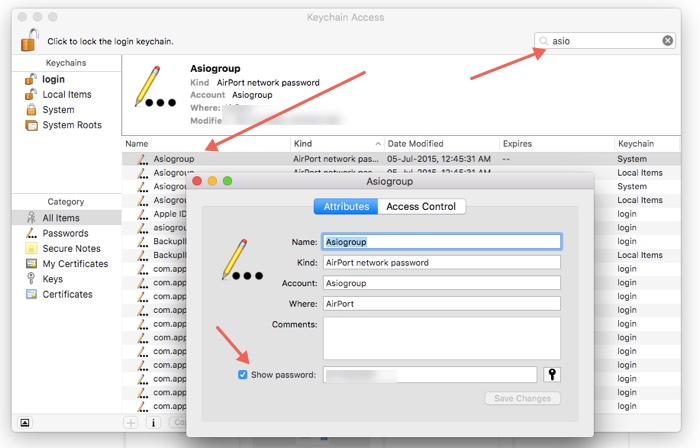
Task: Sort by Keychain column header
Action: click(647, 144)
